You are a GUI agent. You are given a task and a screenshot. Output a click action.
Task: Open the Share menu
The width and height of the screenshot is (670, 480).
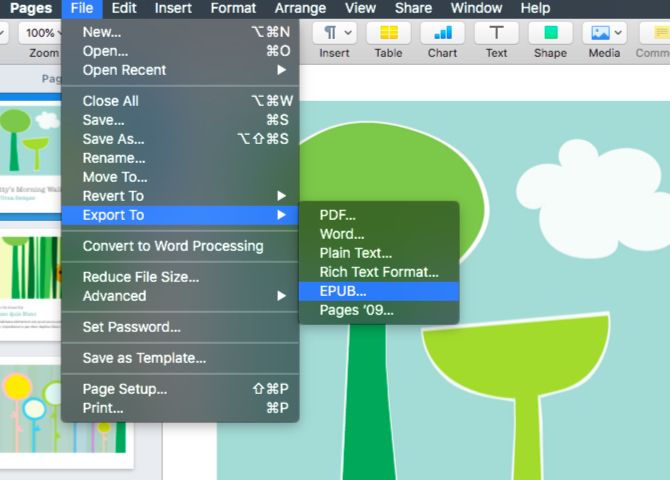pos(413,8)
